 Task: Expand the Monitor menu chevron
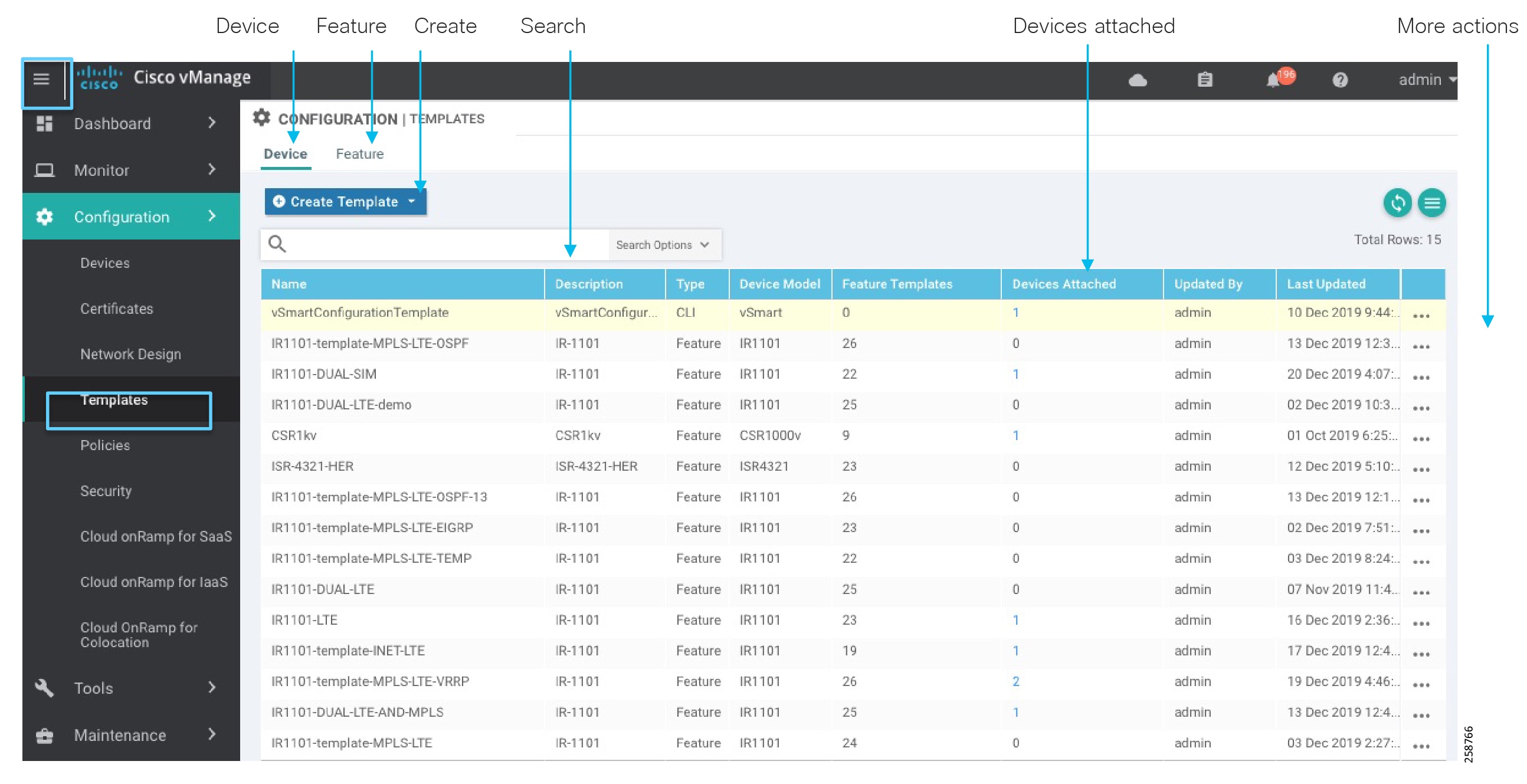(x=212, y=169)
